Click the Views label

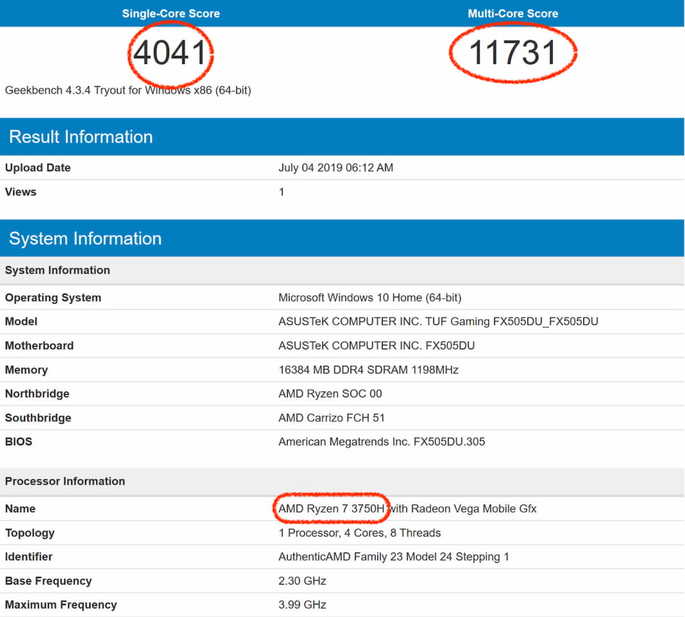(x=21, y=192)
